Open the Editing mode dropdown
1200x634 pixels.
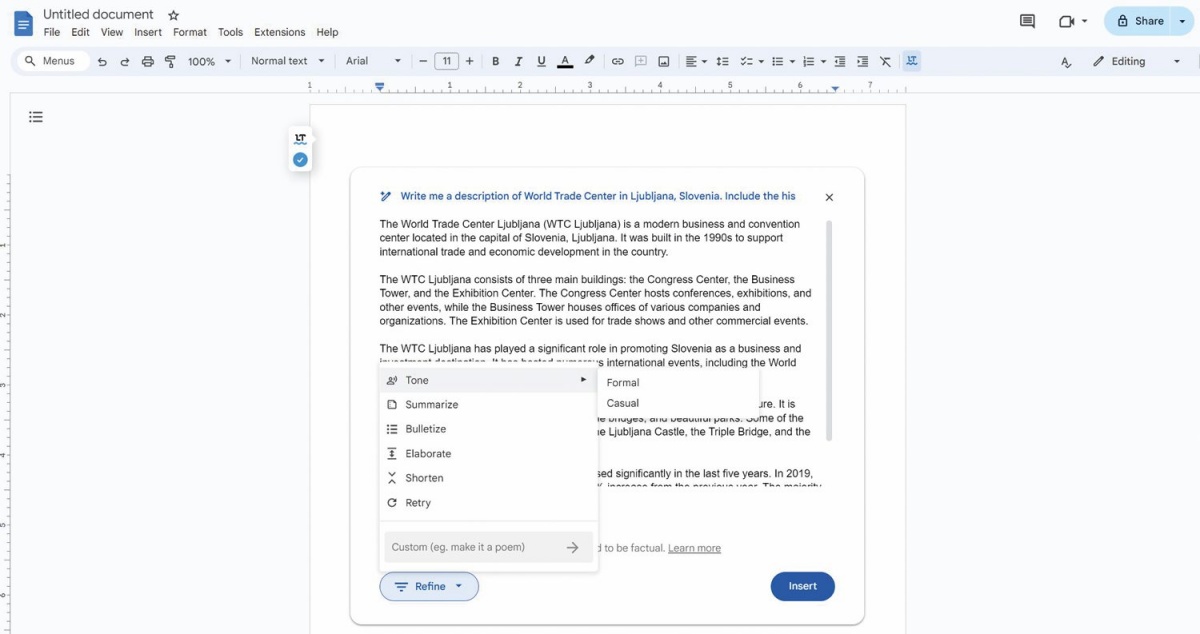pyautogui.click(x=1137, y=61)
